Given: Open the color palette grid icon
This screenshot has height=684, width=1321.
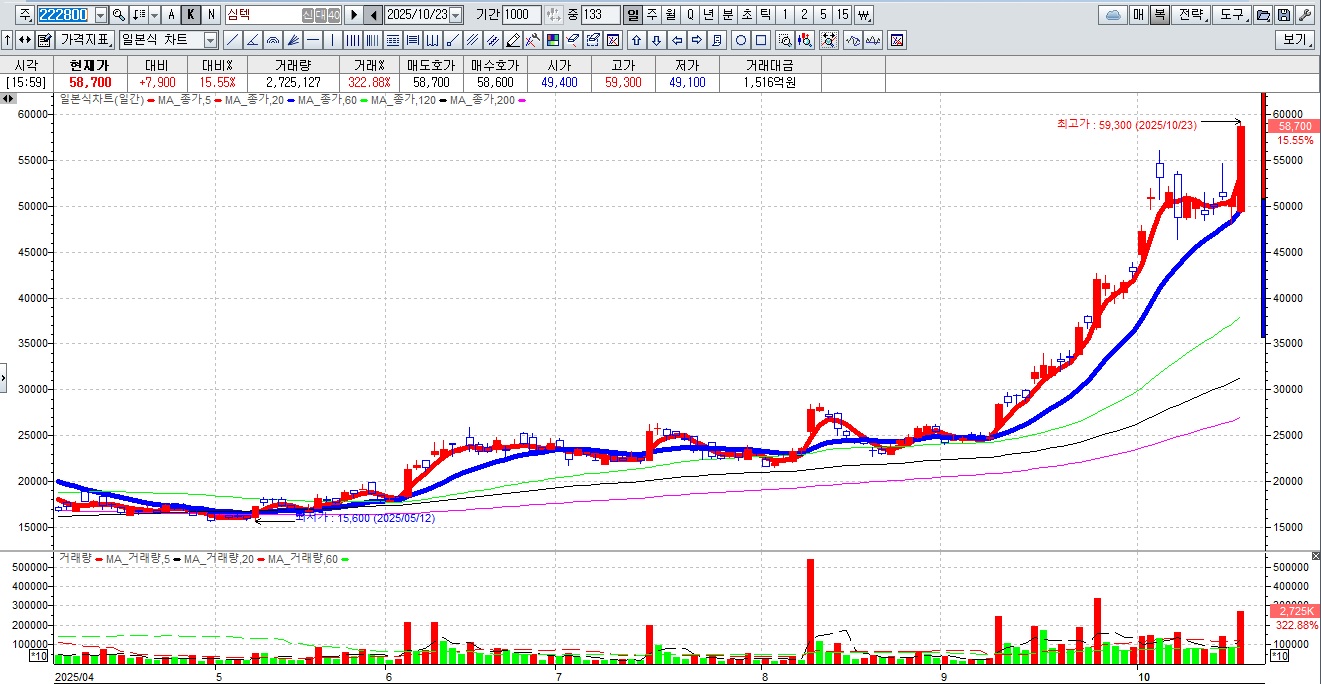Looking at the screenshot, I should click(x=553, y=40).
